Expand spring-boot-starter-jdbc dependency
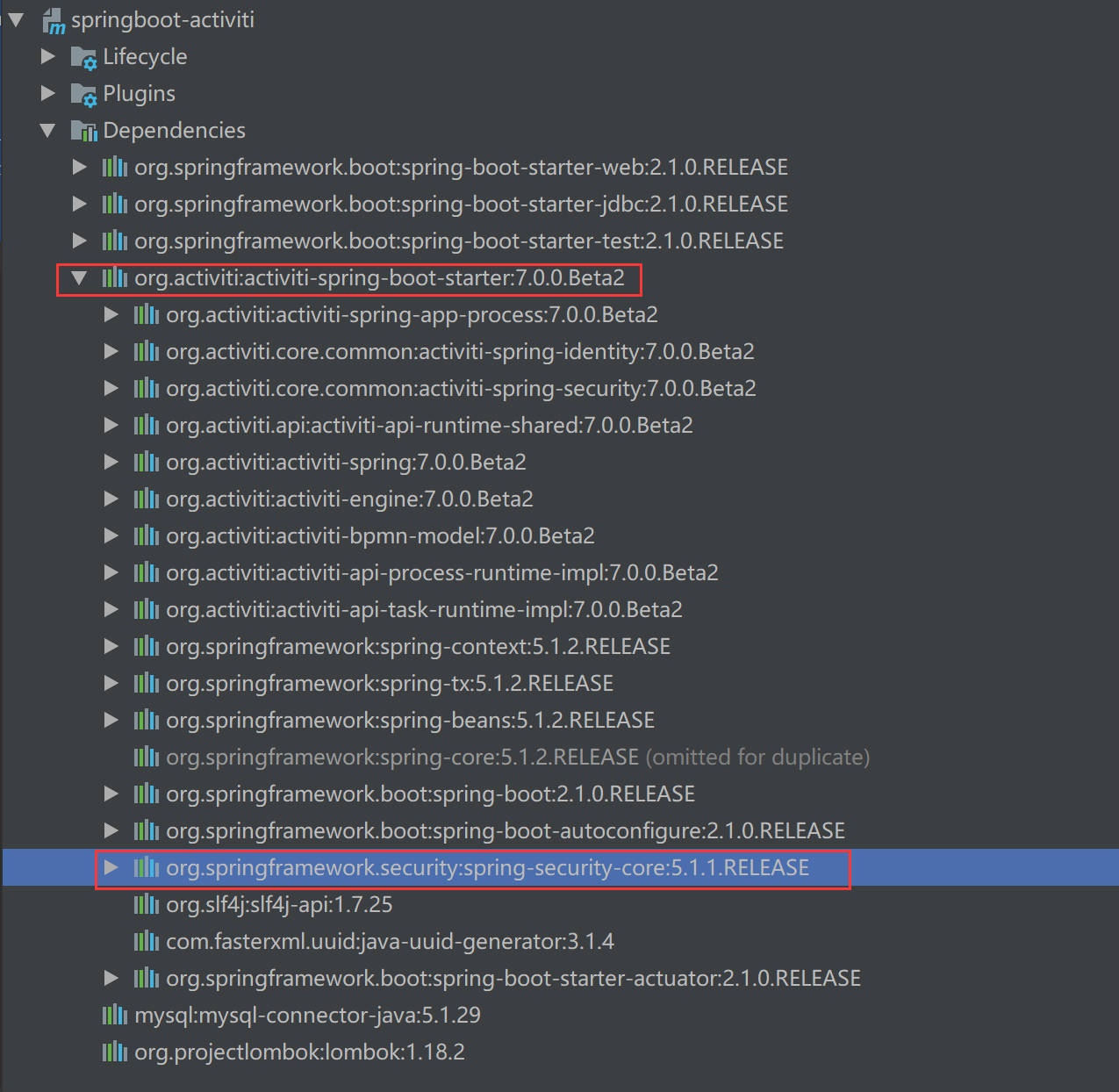This screenshot has height=1092, width=1119. [x=80, y=204]
